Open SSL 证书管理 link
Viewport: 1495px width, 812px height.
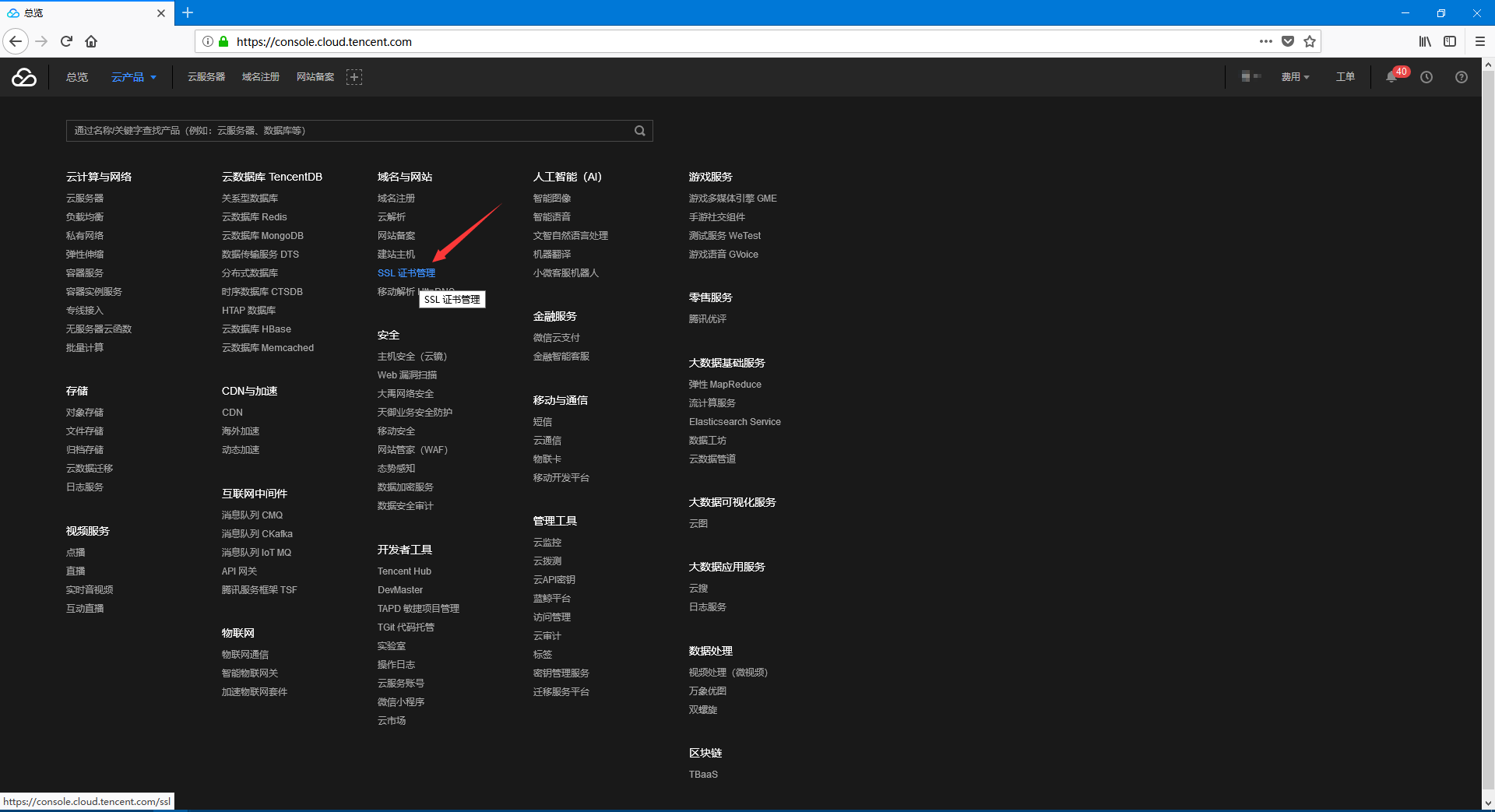coord(406,273)
